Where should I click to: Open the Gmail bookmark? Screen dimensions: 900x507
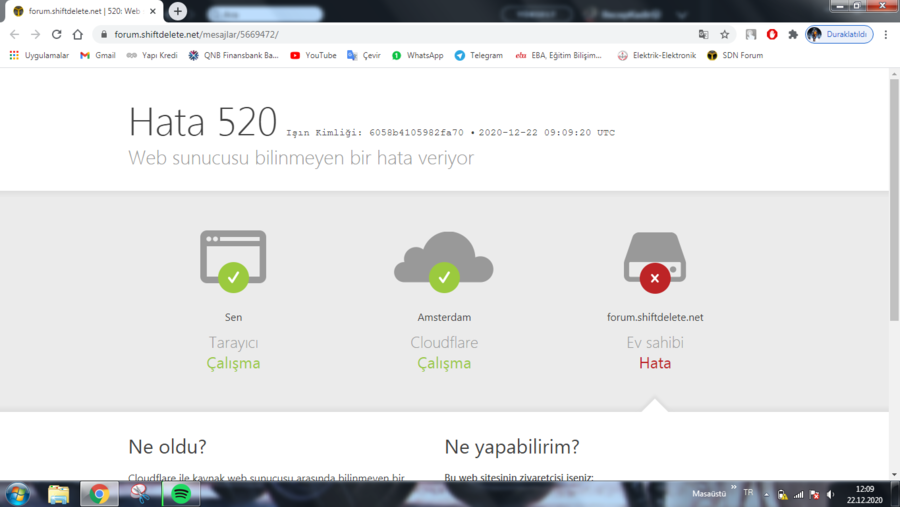(x=98, y=55)
